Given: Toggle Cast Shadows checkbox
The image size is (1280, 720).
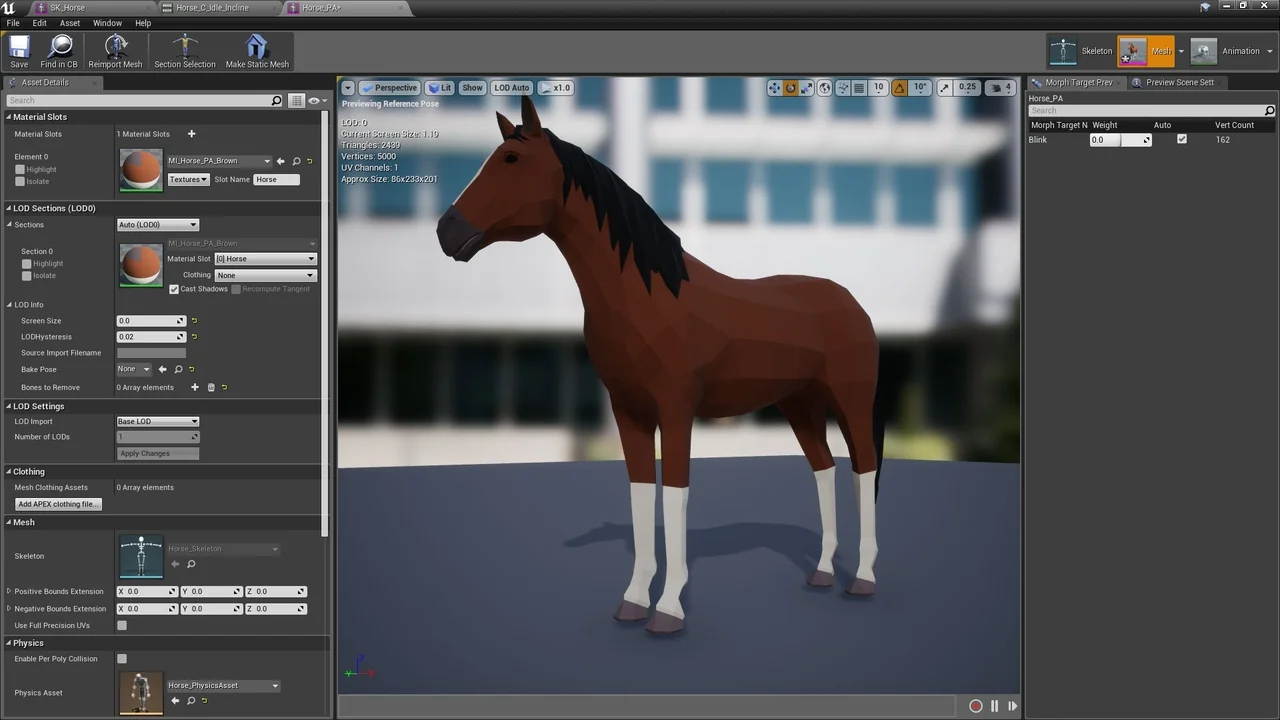Looking at the screenshot, I should tap(174, 289).
